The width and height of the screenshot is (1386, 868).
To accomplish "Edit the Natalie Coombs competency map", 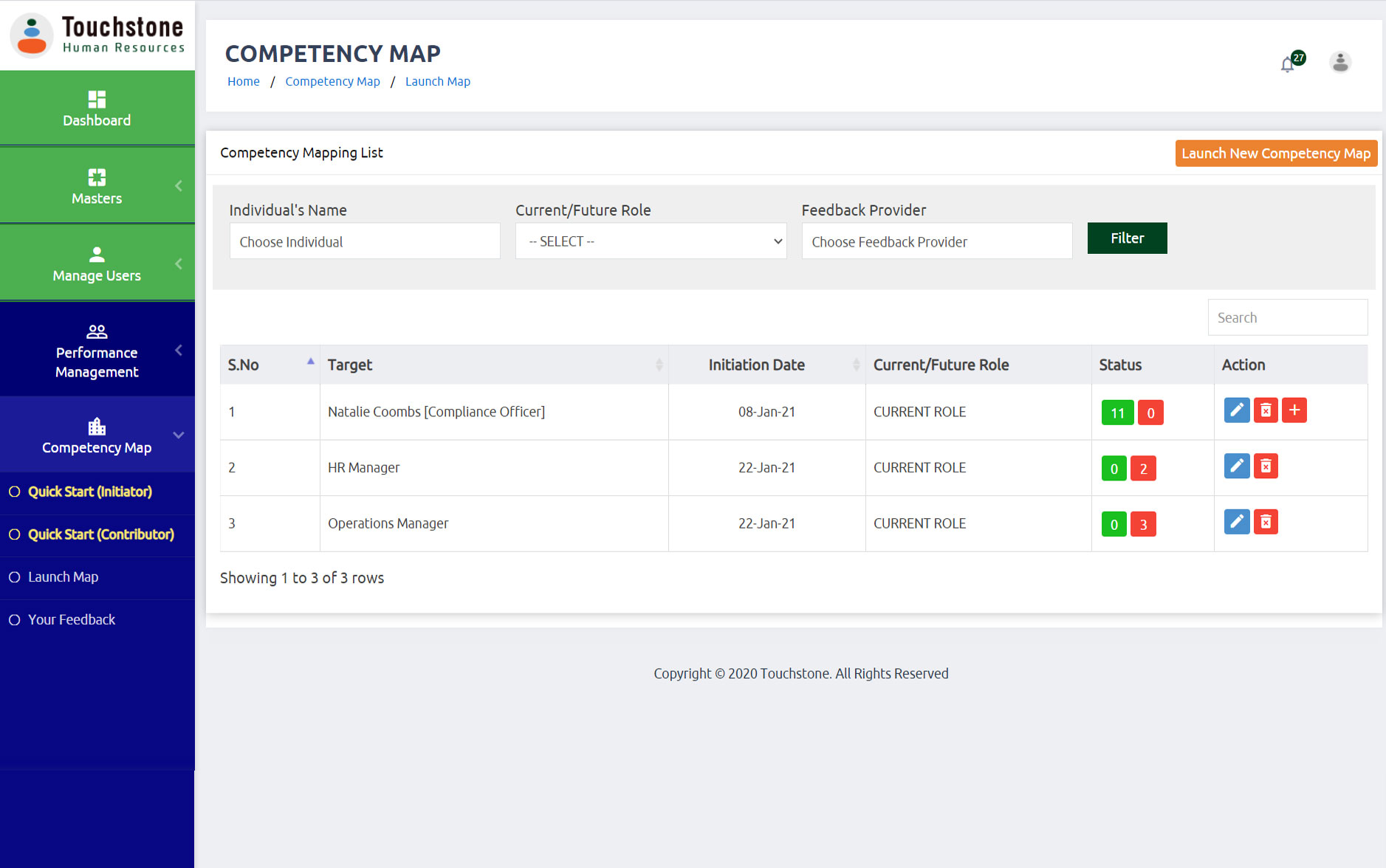I will [1236, 410].
